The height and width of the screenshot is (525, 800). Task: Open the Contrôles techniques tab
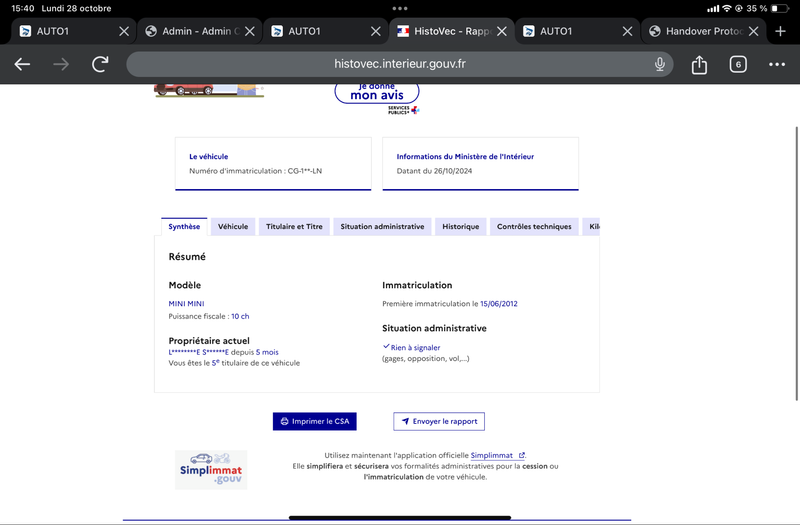[534, 227]
